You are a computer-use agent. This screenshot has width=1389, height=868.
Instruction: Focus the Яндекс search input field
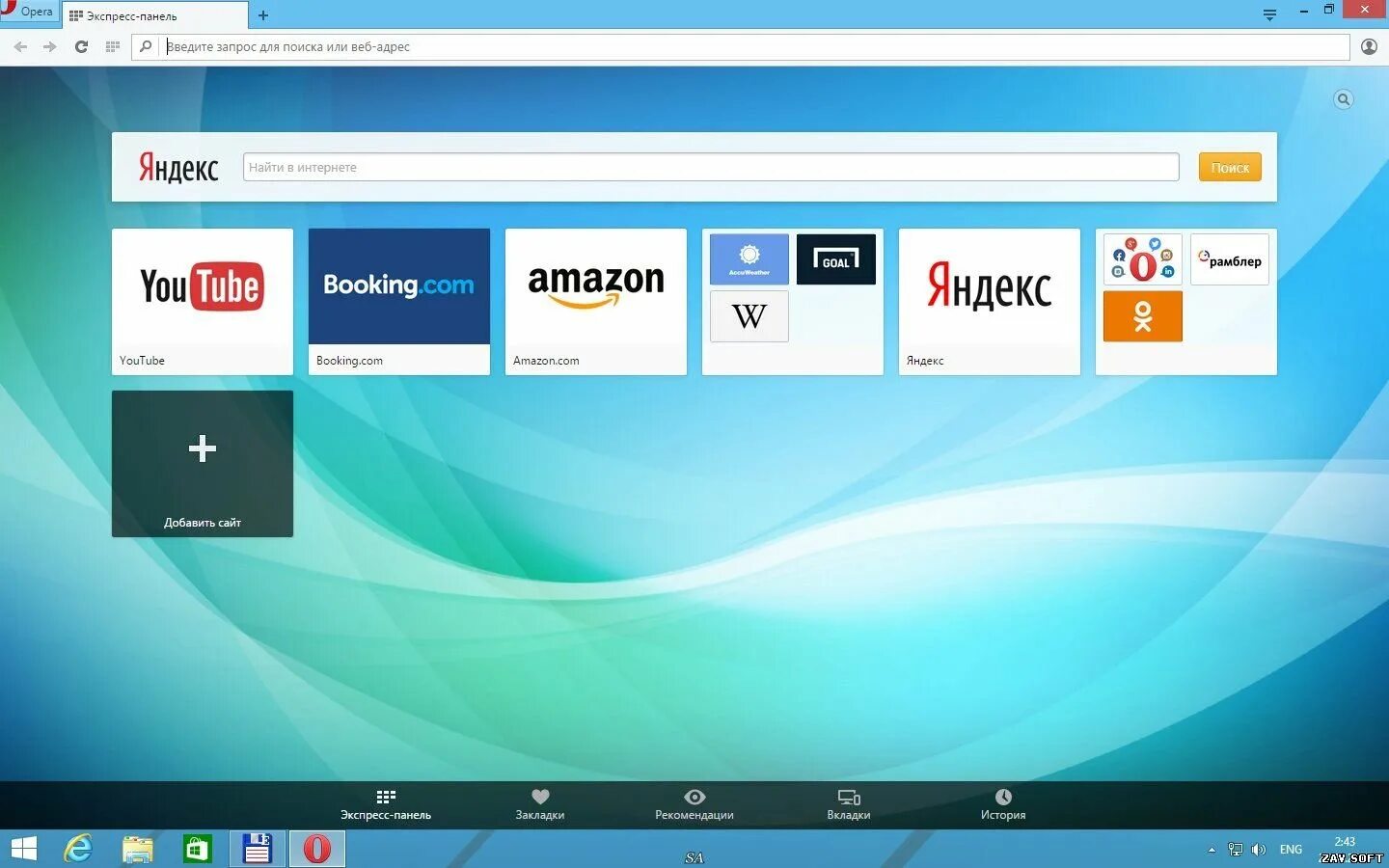711,167
